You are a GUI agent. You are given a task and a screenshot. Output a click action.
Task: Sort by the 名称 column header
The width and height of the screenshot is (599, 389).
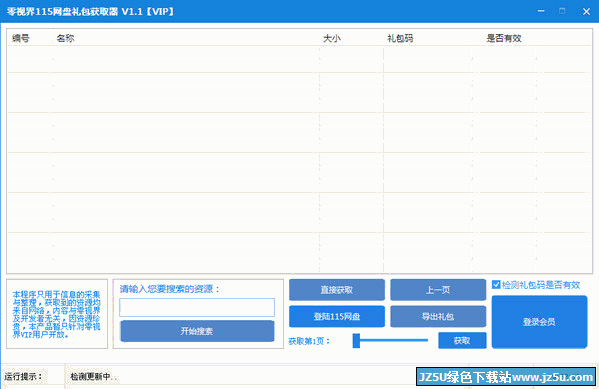65,38
